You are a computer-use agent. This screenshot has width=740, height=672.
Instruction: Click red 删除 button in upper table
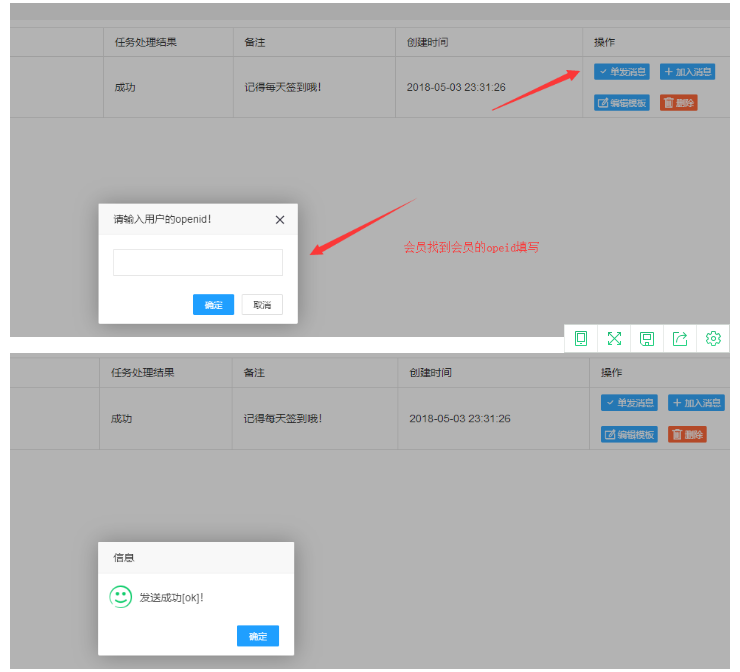pos(678,103)
